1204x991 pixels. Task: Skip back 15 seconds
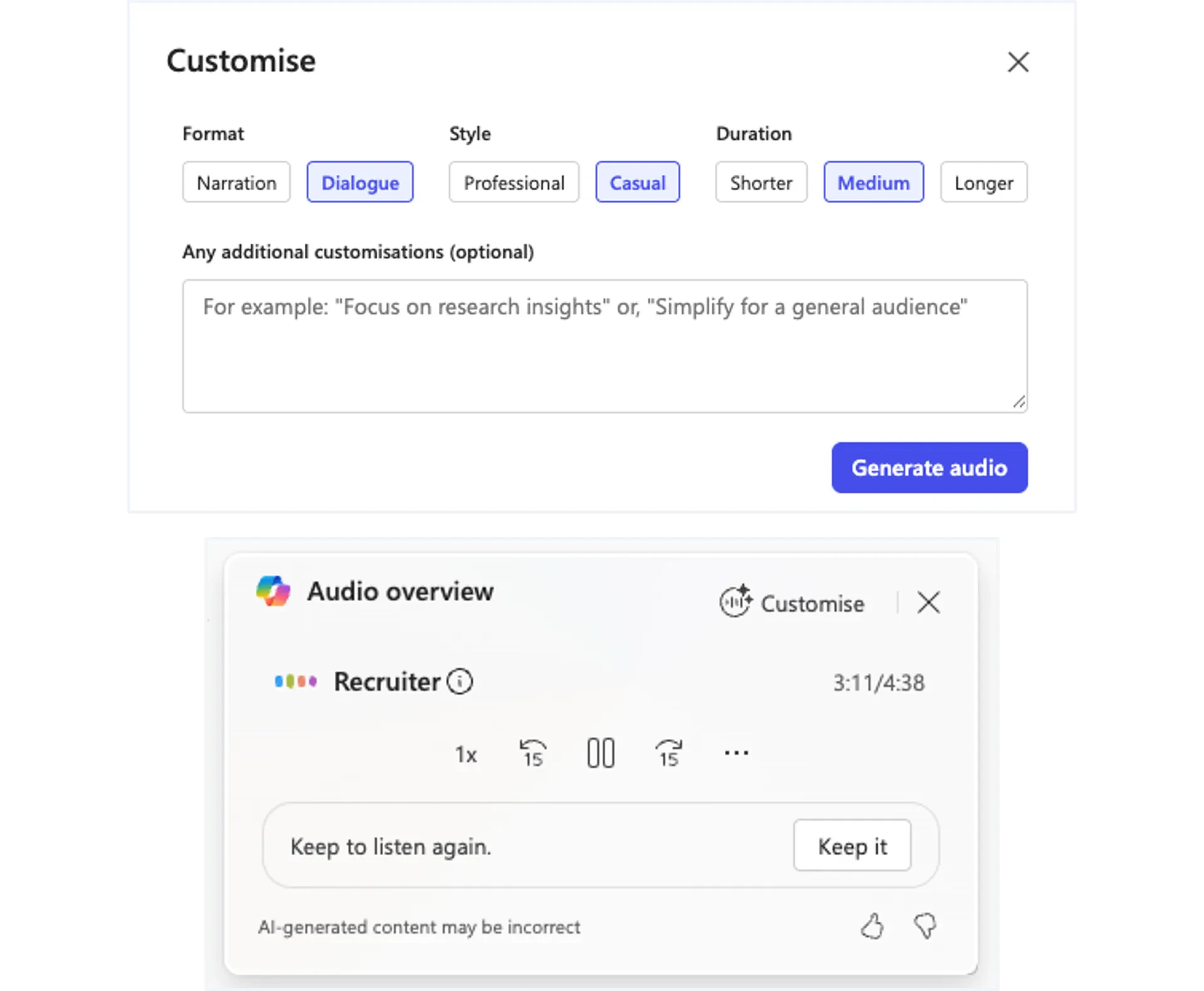pyautogui.click(x=534, y=753)
